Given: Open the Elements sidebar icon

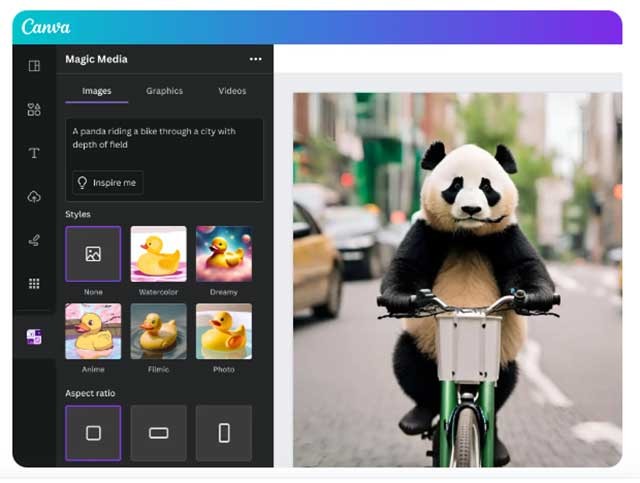Looking at the screenshot, I should tap(34, 109).
